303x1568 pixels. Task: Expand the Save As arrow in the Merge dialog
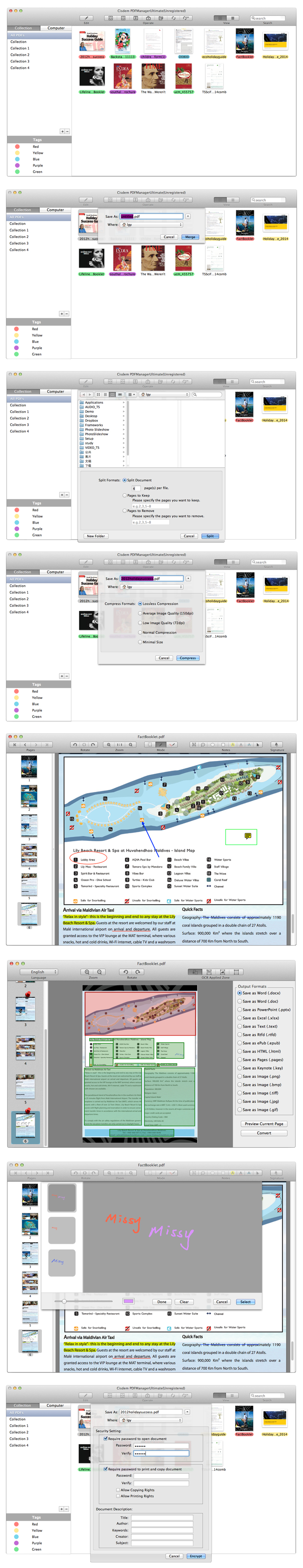point(187,216)
